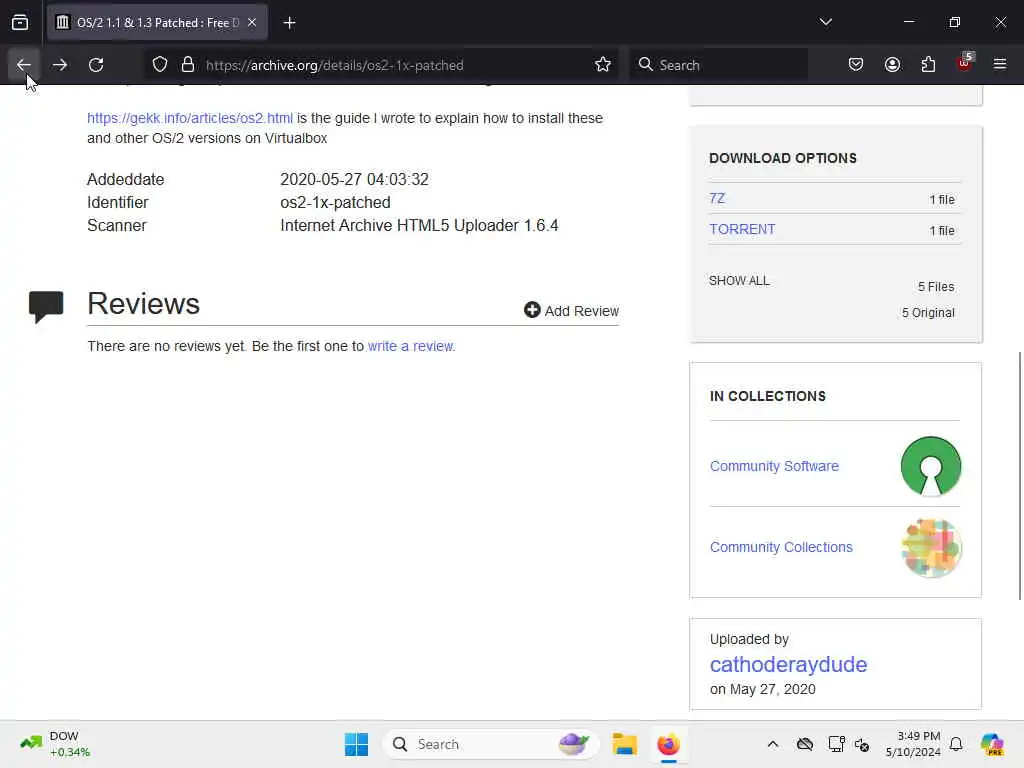This screenshot has width=1024, height=768.
Task: Click the taskbar Search box
Action: tap(490, 744)
